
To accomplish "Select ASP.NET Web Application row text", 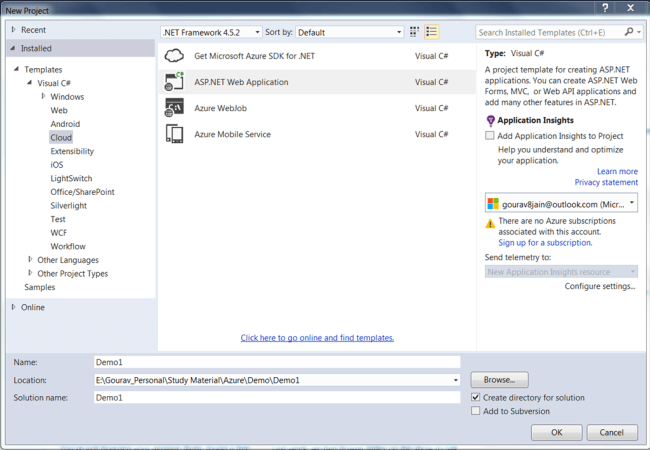I will click(x=241, y=82).
